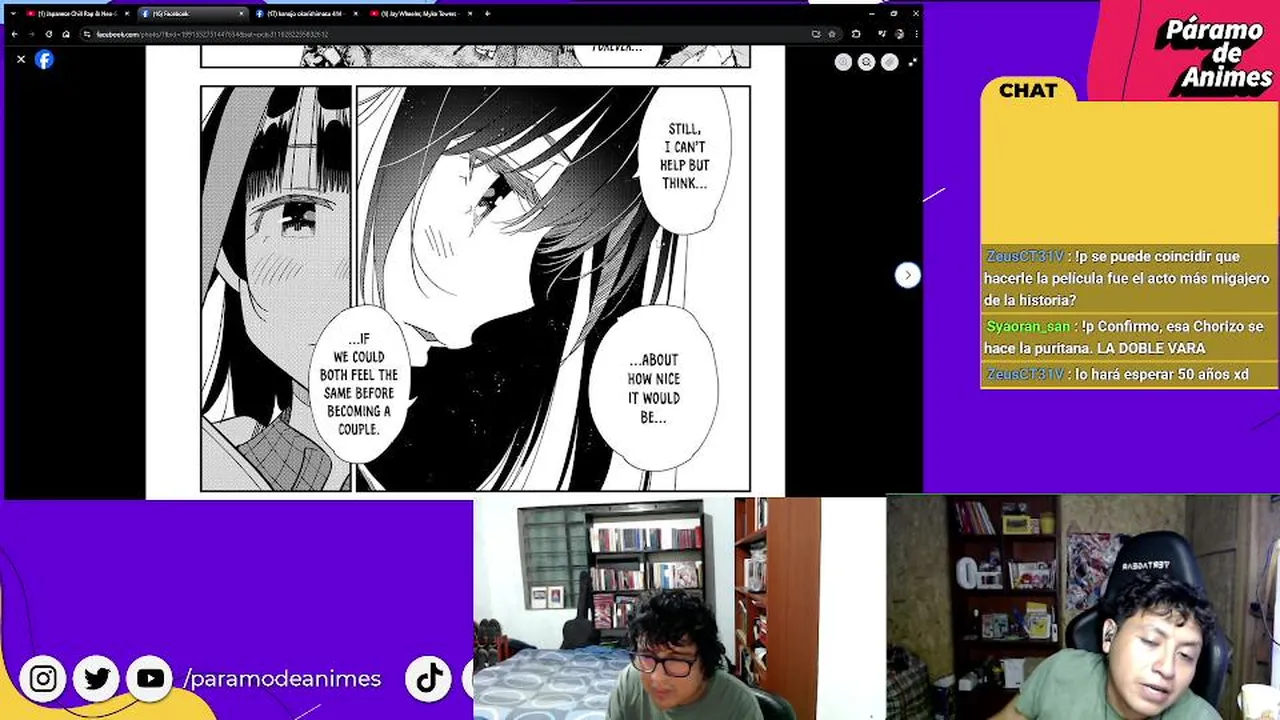Viewport: 1280px width, 720px height.
Task: Click the zoom out photo button
Action: (866, 62)
